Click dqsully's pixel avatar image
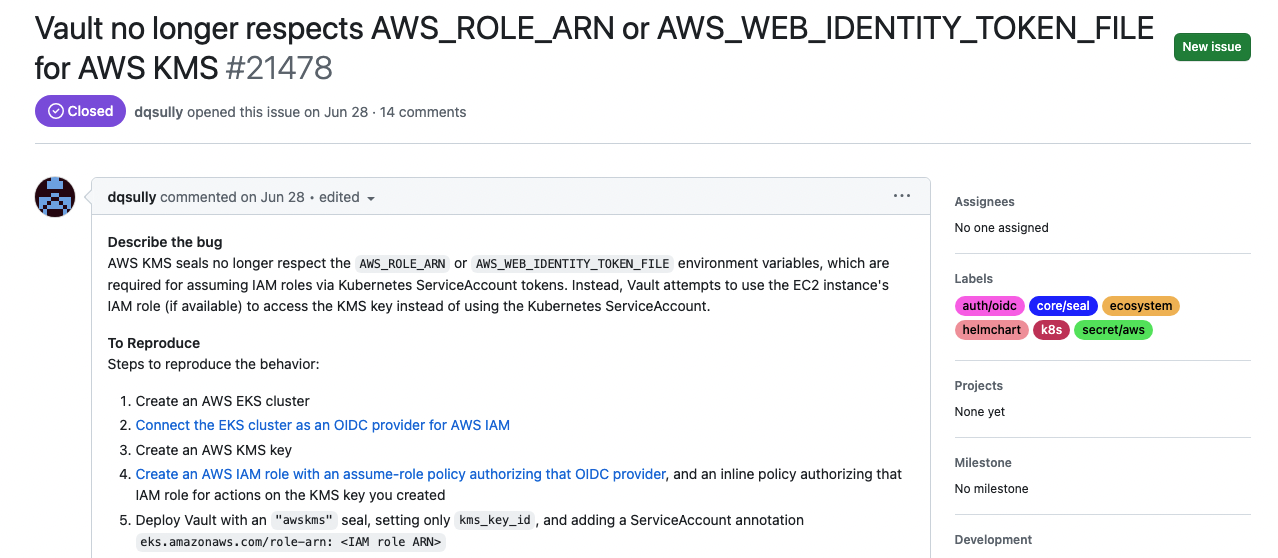The height and width of the screenshot is (558, 1278). click(55, 197)
